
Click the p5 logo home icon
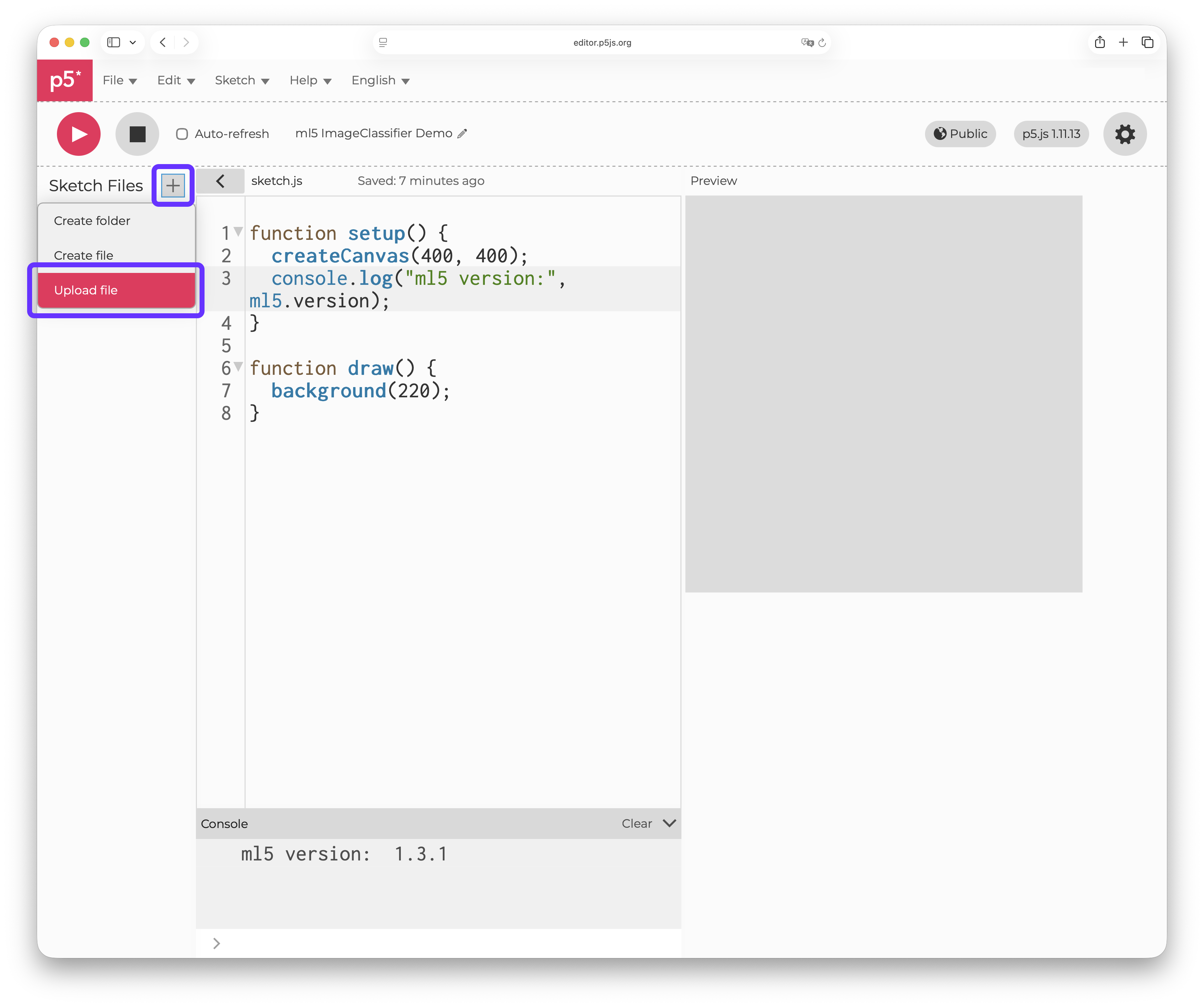(x=65, y=80)
